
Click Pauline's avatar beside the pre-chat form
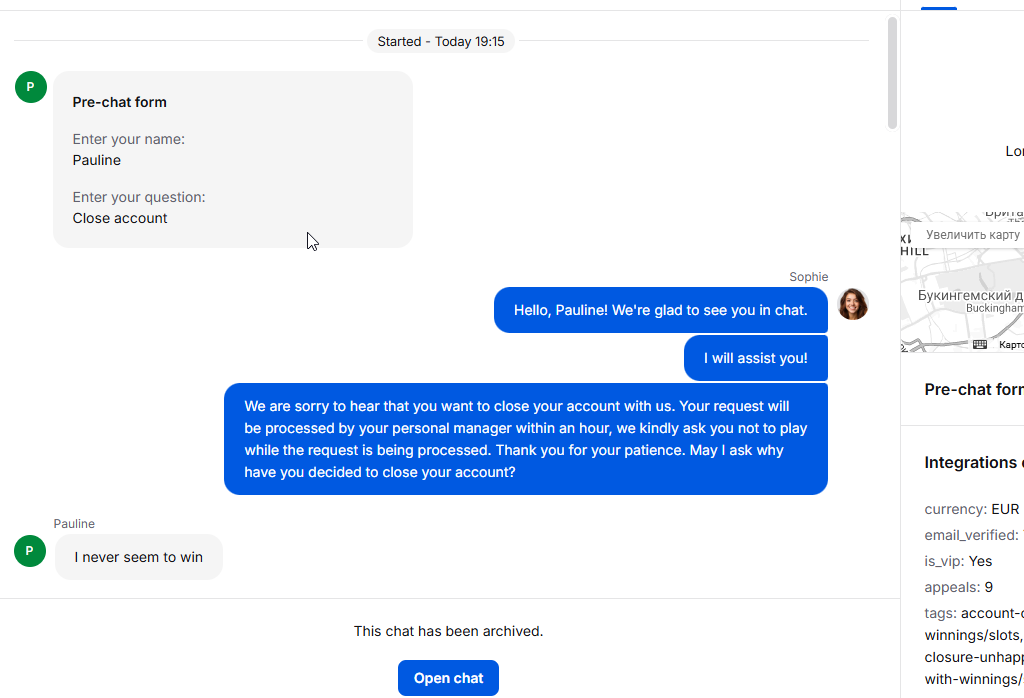click(31, 87)
